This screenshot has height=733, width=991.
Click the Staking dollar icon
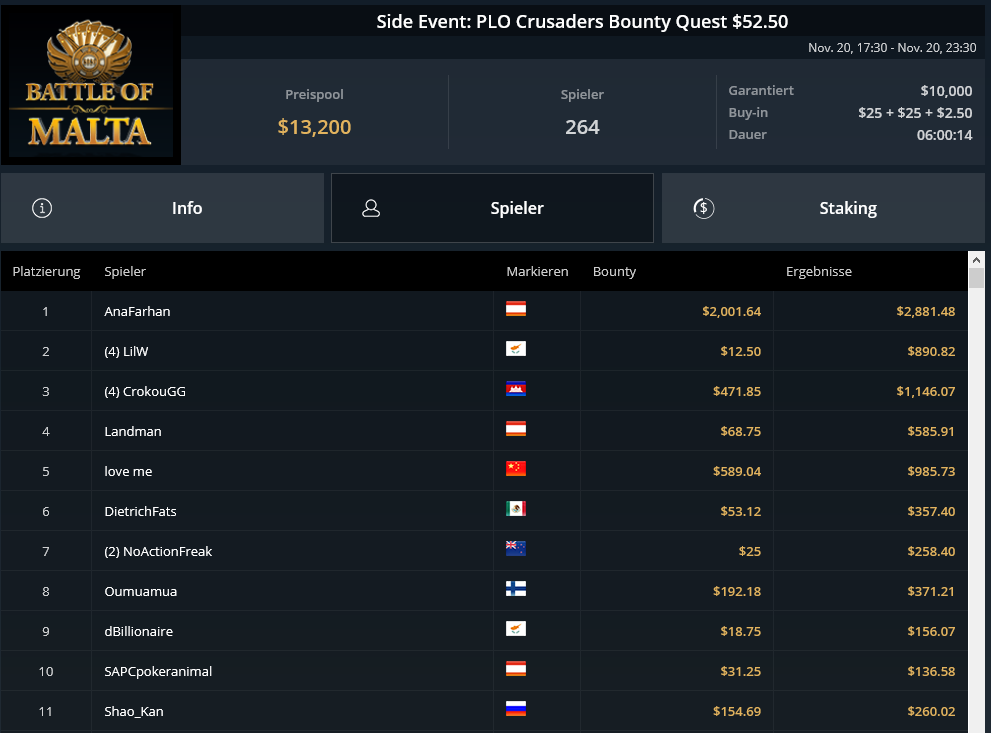[x=703, y=208]
